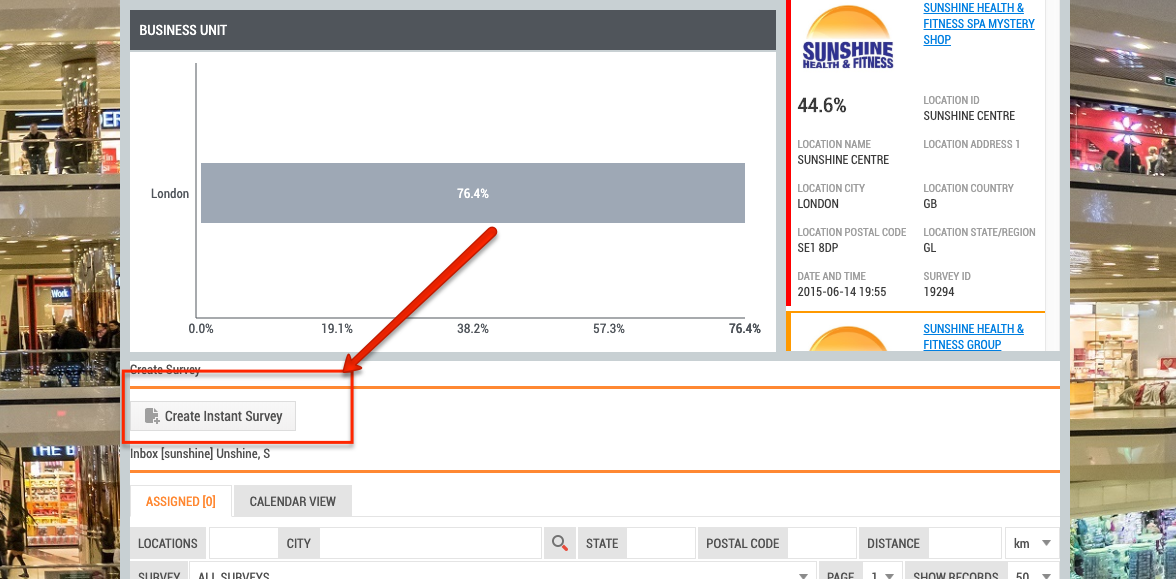Image resolution: width=1176 pixels, height=579 pixels.
Task: Click the Postal Code input field
Action: tap(822, 543)
